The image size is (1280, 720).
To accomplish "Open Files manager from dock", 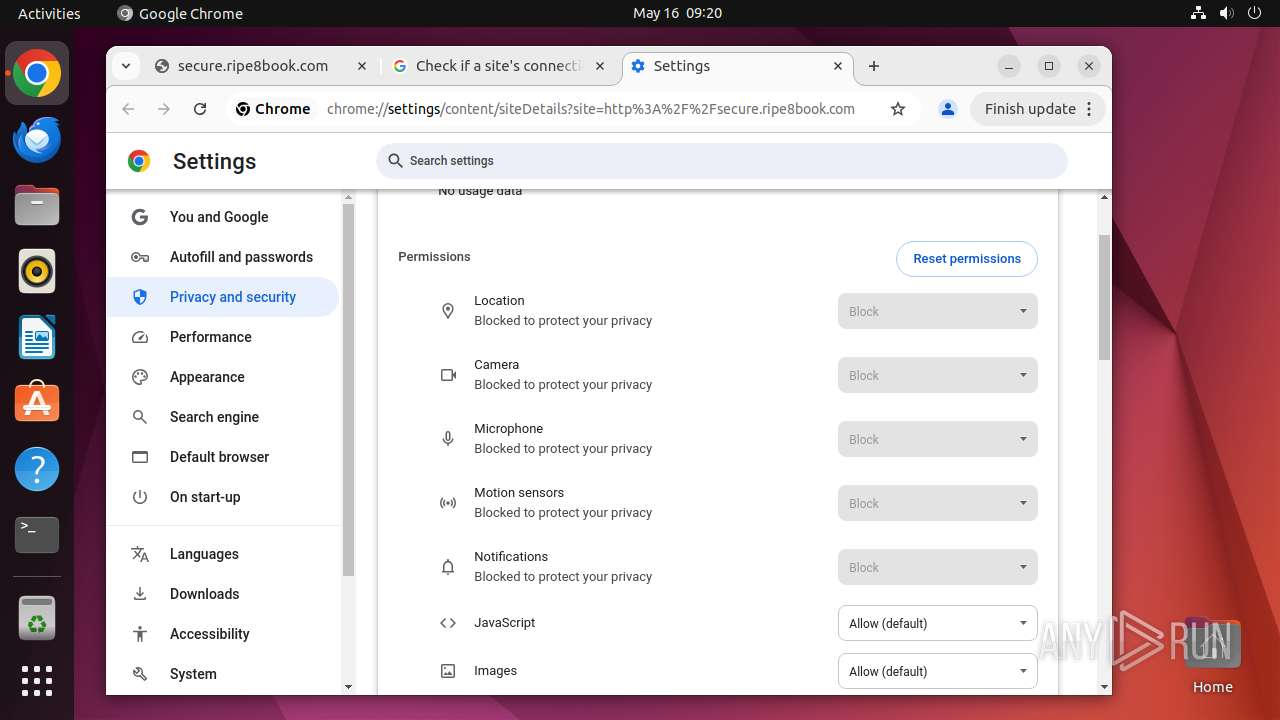I will pos(37,205).
